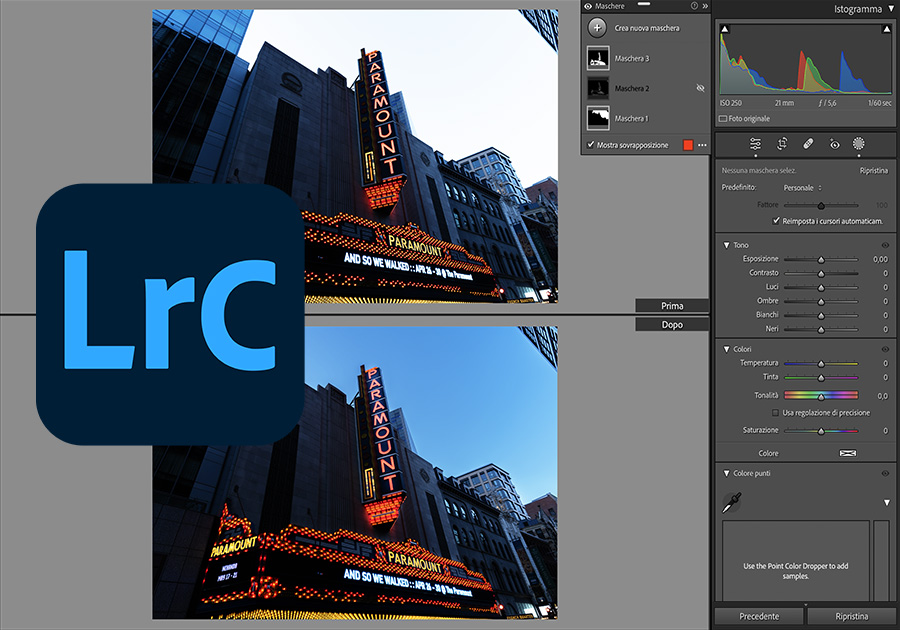Click the Esposizione slider handle
Image resolution: width=900 pixels, height=630 pixels.
821,259
